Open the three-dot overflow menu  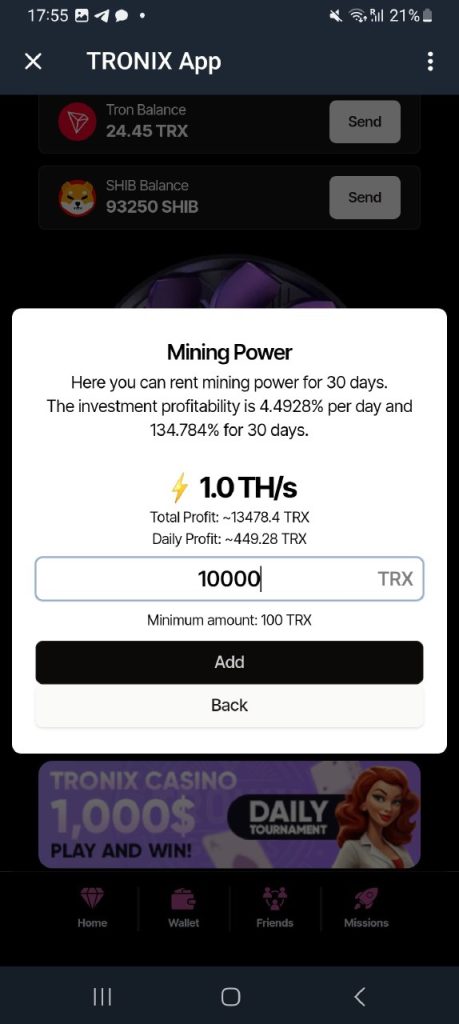[x=430, y=61]
